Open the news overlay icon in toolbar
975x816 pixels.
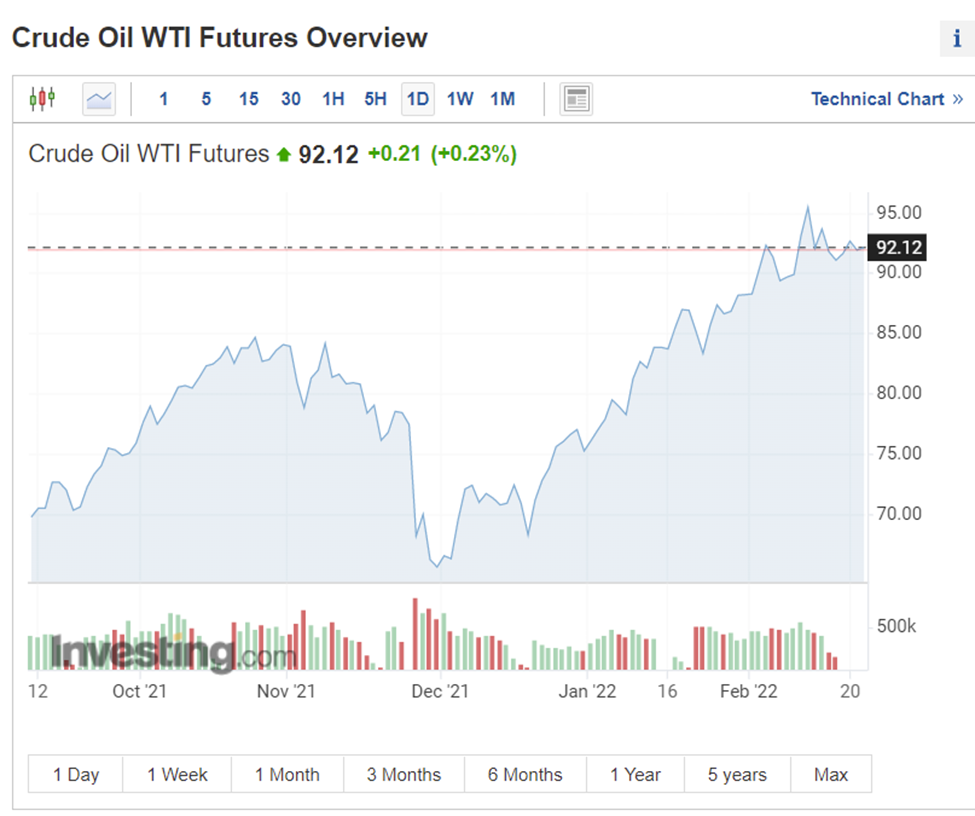click(577, 98)
